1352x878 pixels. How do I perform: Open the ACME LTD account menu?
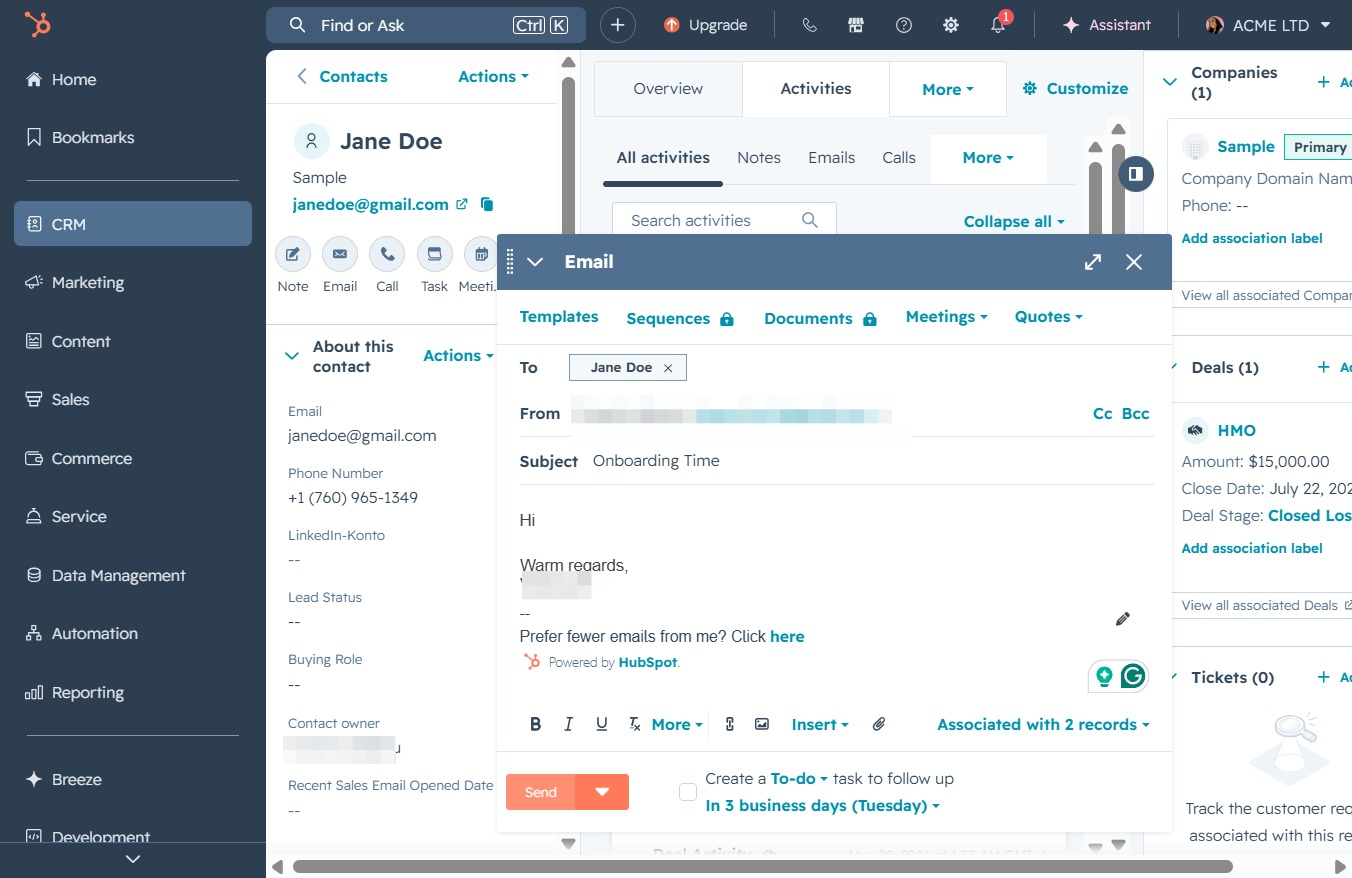[x=1268, y=25]
